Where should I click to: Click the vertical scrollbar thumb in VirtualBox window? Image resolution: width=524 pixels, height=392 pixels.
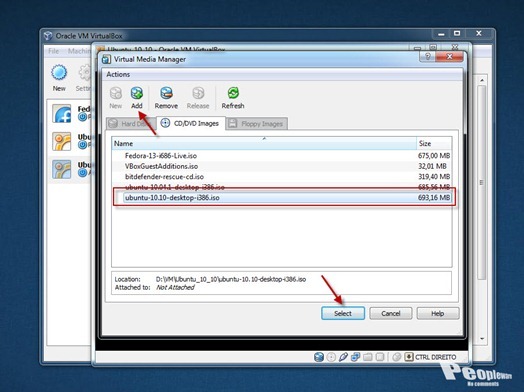(482, 182)
